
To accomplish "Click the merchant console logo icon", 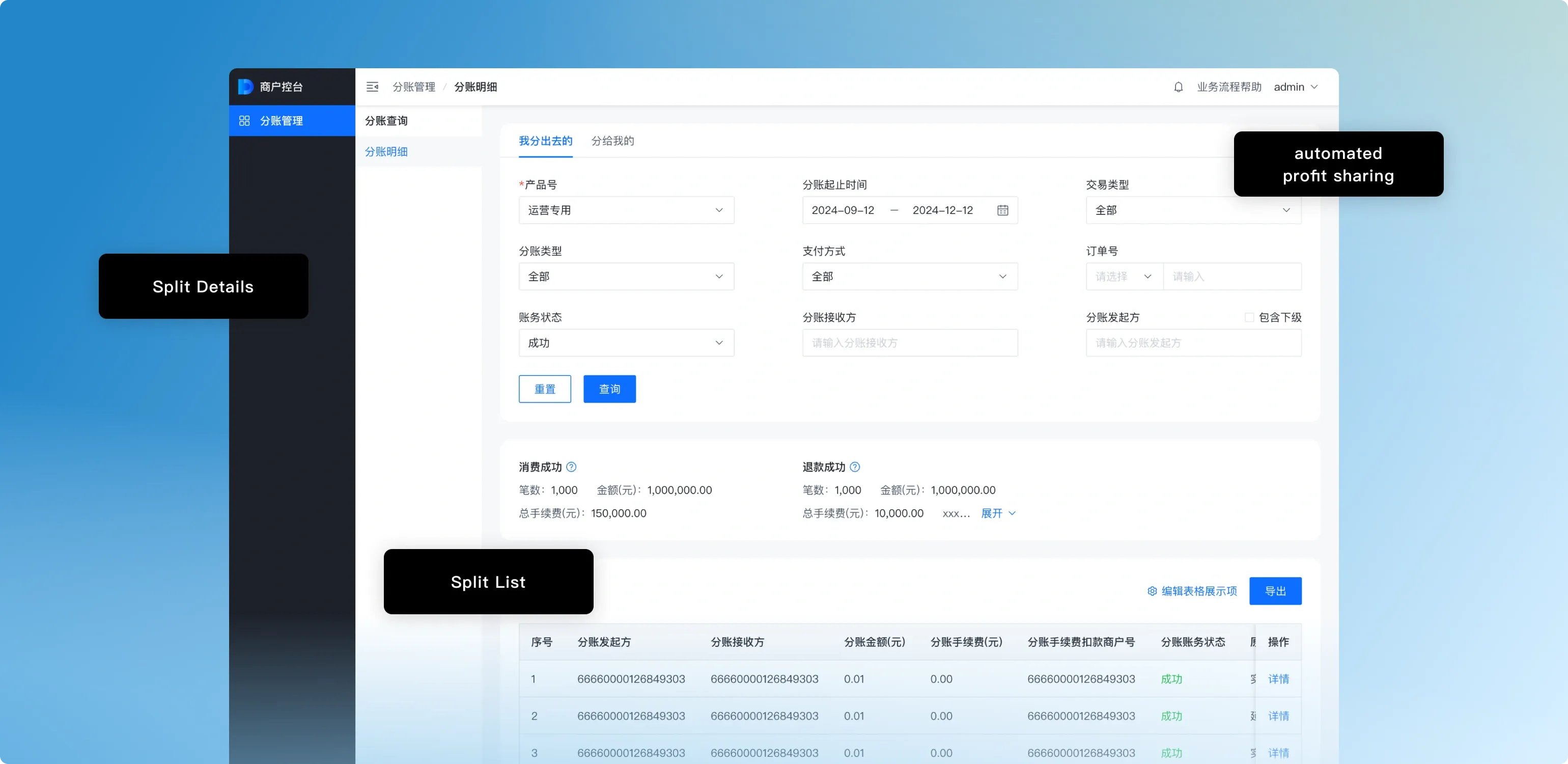I will pyautogui.click(x=245, y=87).
